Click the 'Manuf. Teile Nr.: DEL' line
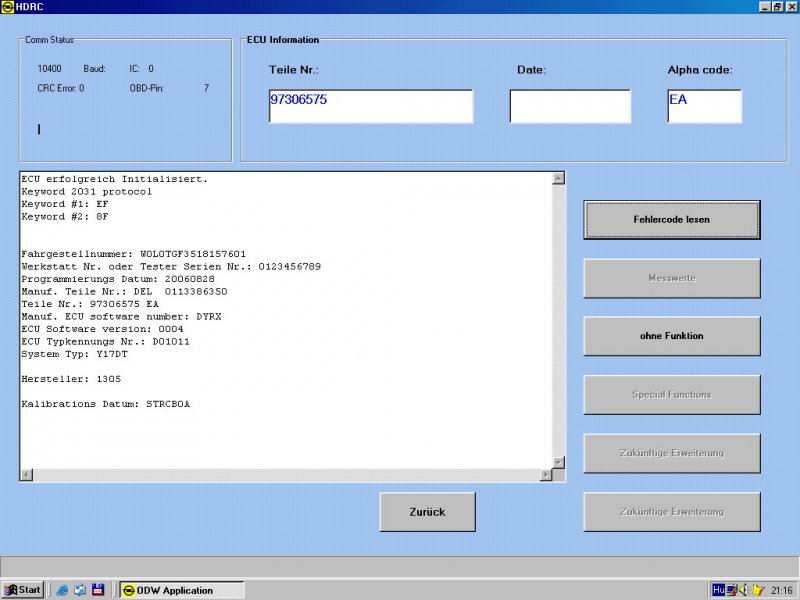The width and height of the screenshot is (800, 600). point(124,292)
